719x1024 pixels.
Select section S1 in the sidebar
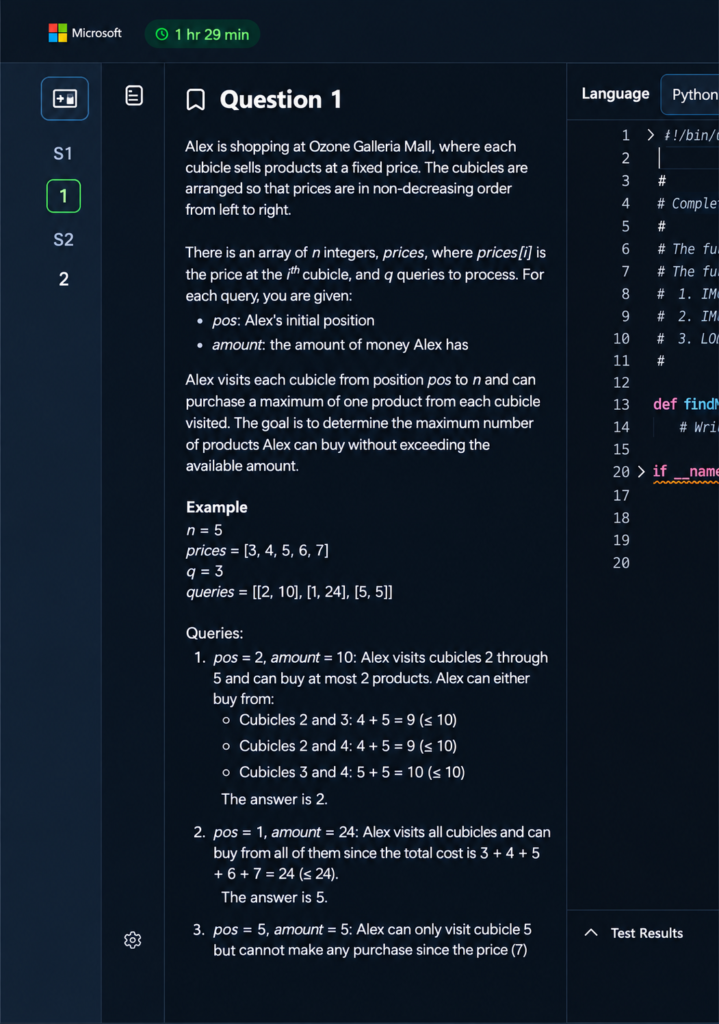63,153
